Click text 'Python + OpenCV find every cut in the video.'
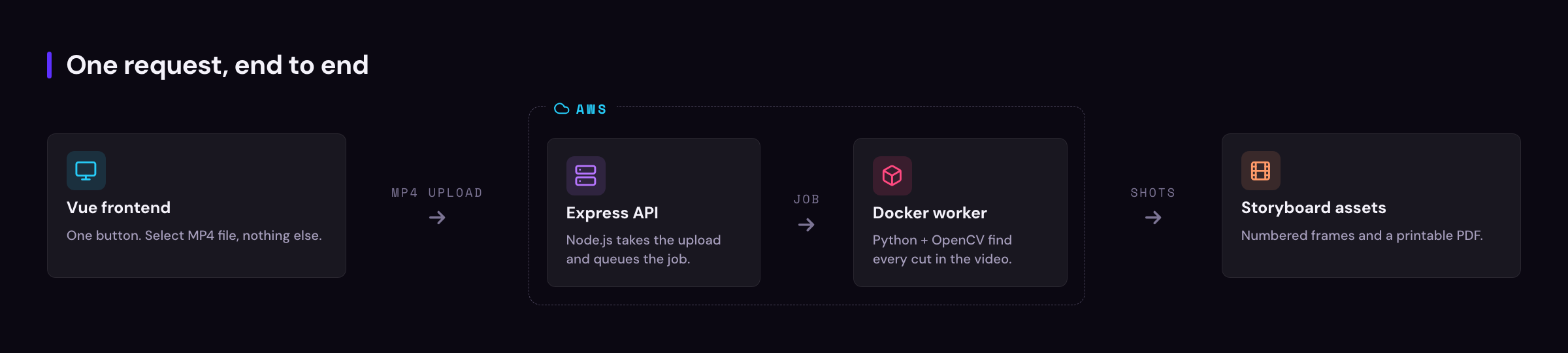This screenshot has height=353, width=1568. 942,250
